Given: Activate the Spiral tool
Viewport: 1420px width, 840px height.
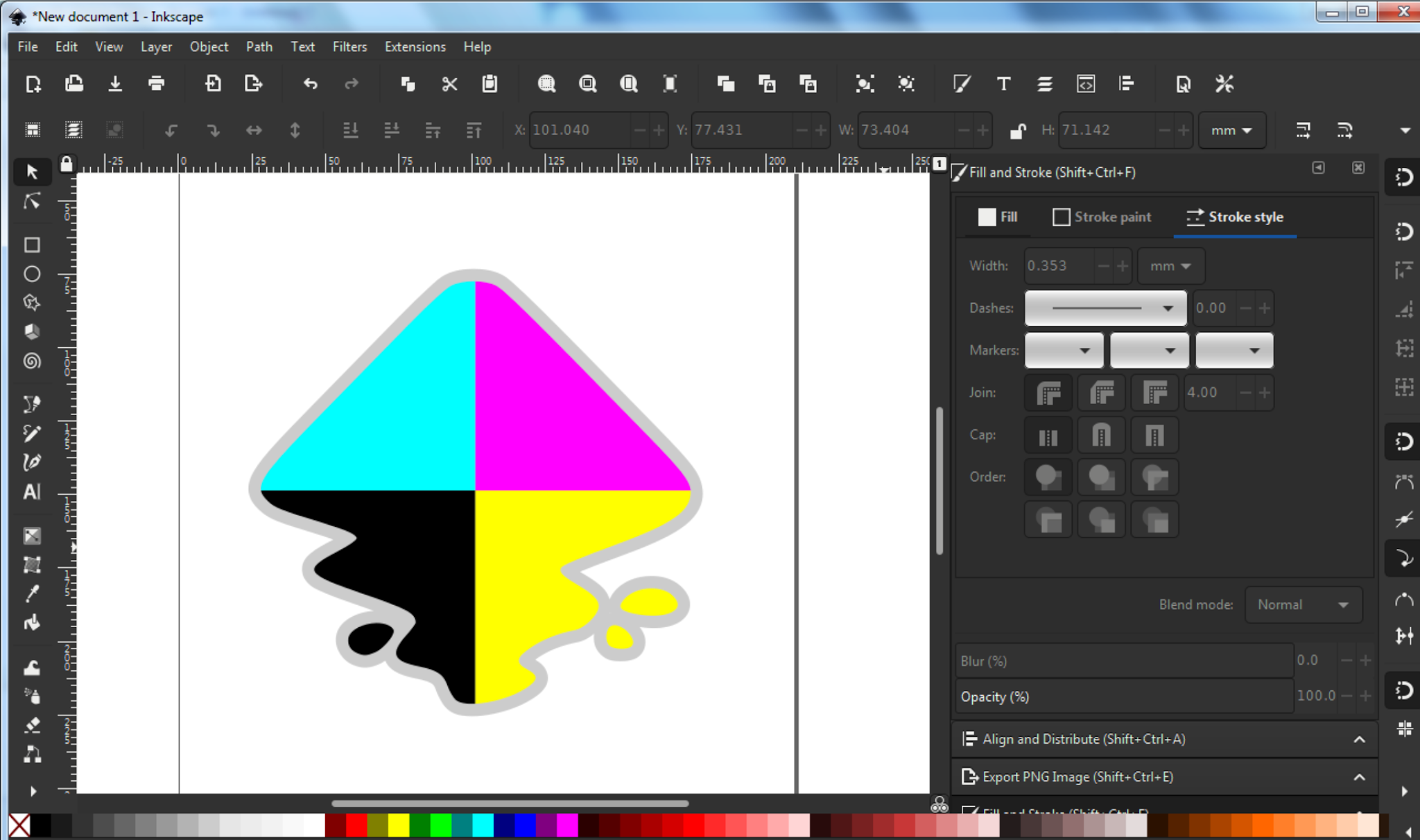Looking at the screenshot, I should pyautogui.click(x=32, y=361).
